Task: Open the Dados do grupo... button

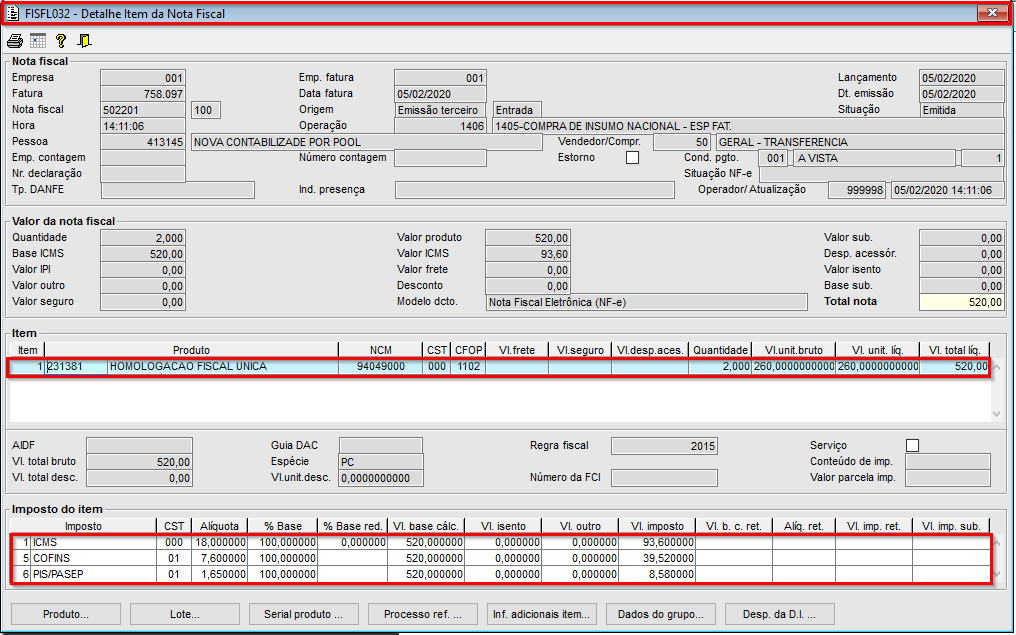Action: coord(661,614)
